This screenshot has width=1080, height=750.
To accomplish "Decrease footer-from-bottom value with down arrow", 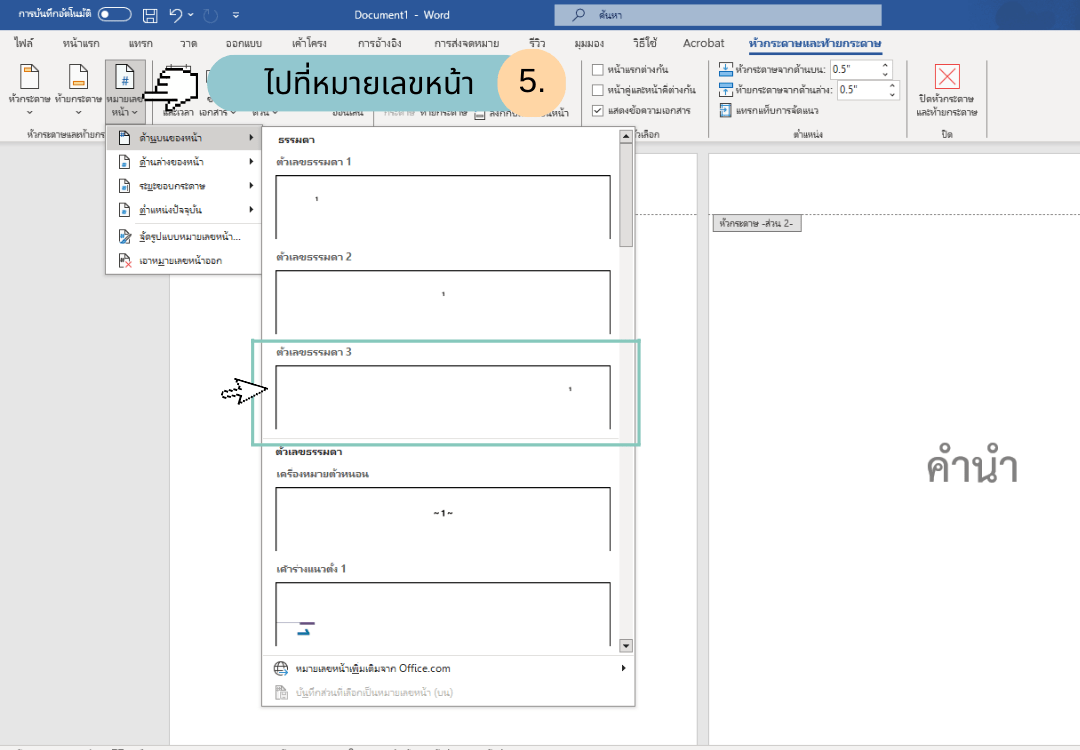I will [892, 94].
